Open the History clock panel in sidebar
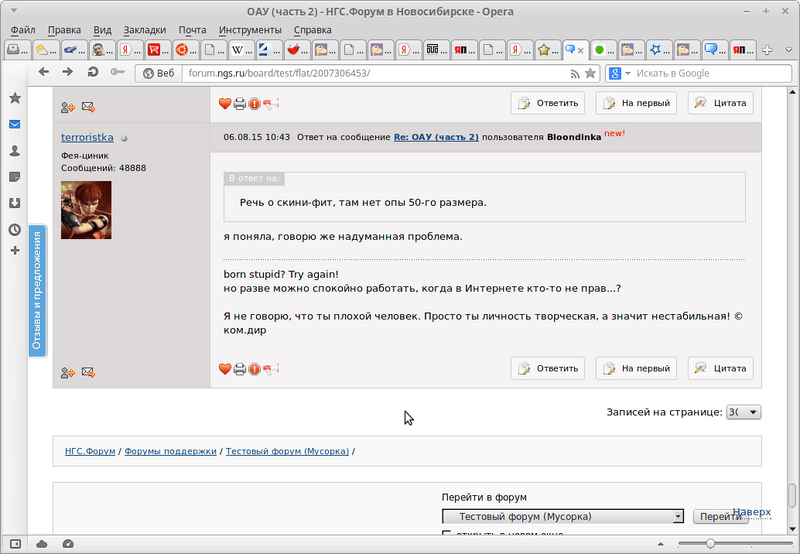800x554 pixels. tap(14, 229)
